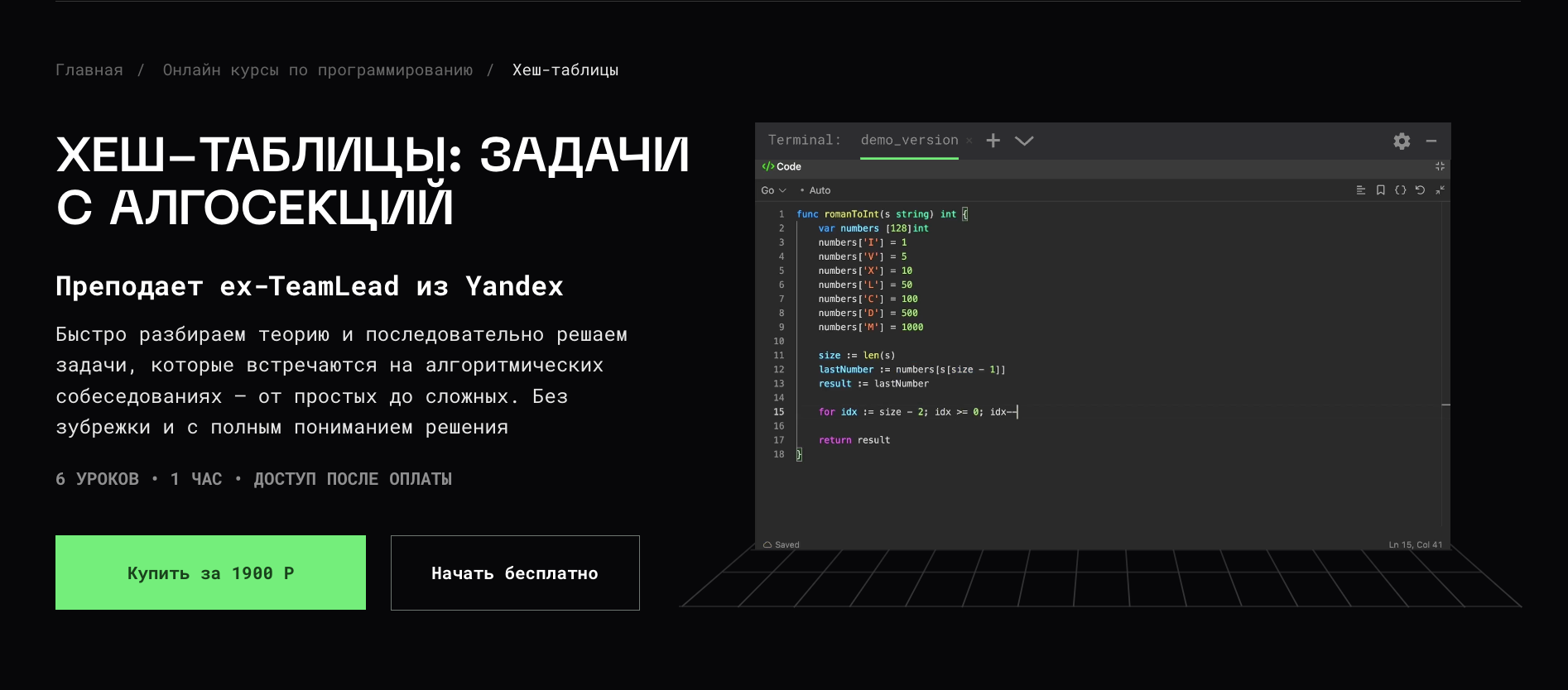Switch to the Code panel tab
This screenshot has height=690, width=1568.
click(782, 166)
